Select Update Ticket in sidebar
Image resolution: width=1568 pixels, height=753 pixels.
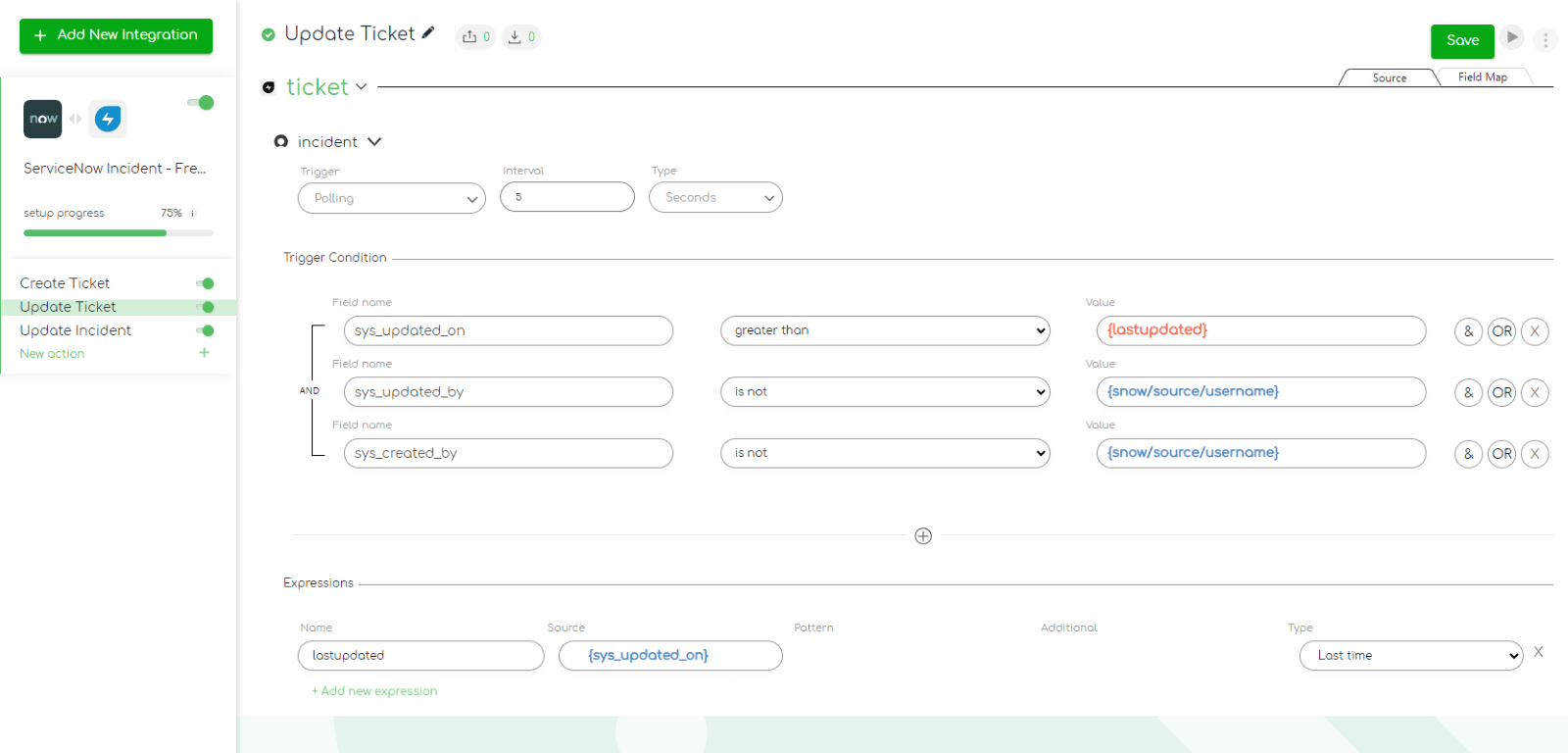(x=68, y=307)
